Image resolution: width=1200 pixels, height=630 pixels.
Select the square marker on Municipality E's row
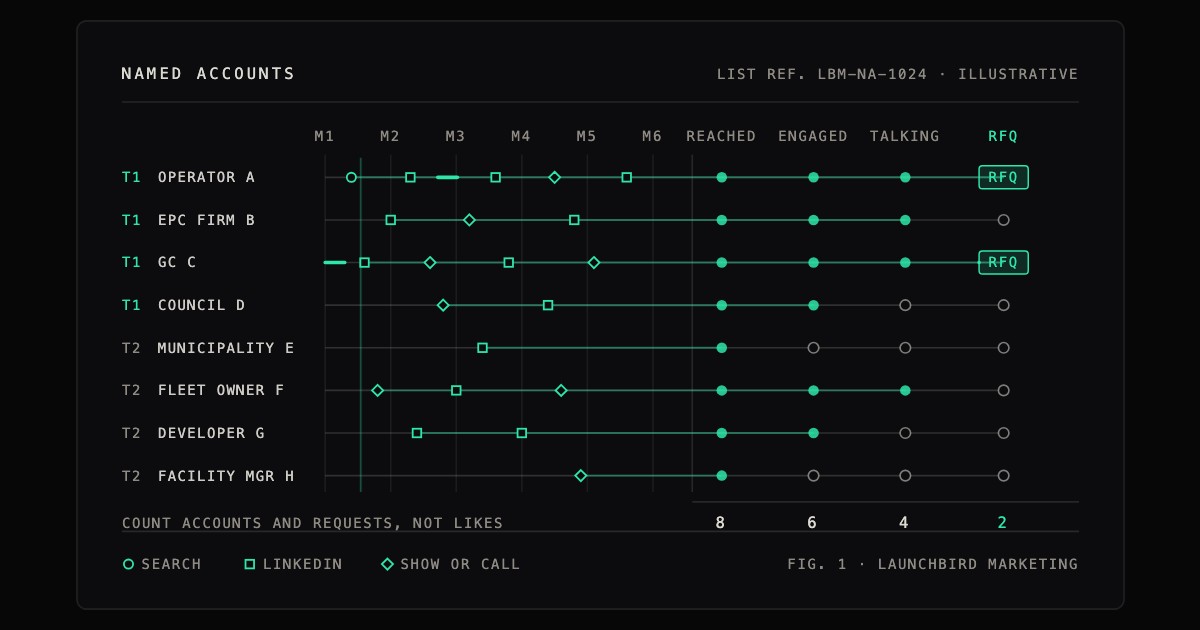[482, 348]
